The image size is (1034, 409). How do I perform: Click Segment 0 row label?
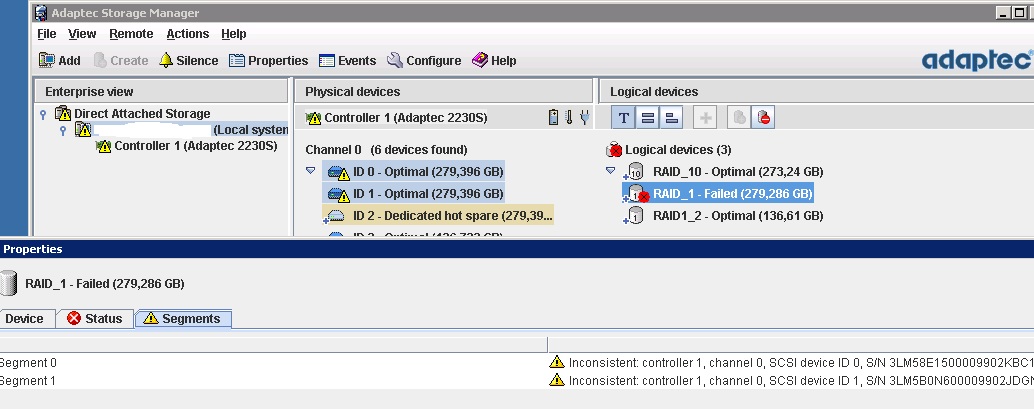(x=28, y=363)
